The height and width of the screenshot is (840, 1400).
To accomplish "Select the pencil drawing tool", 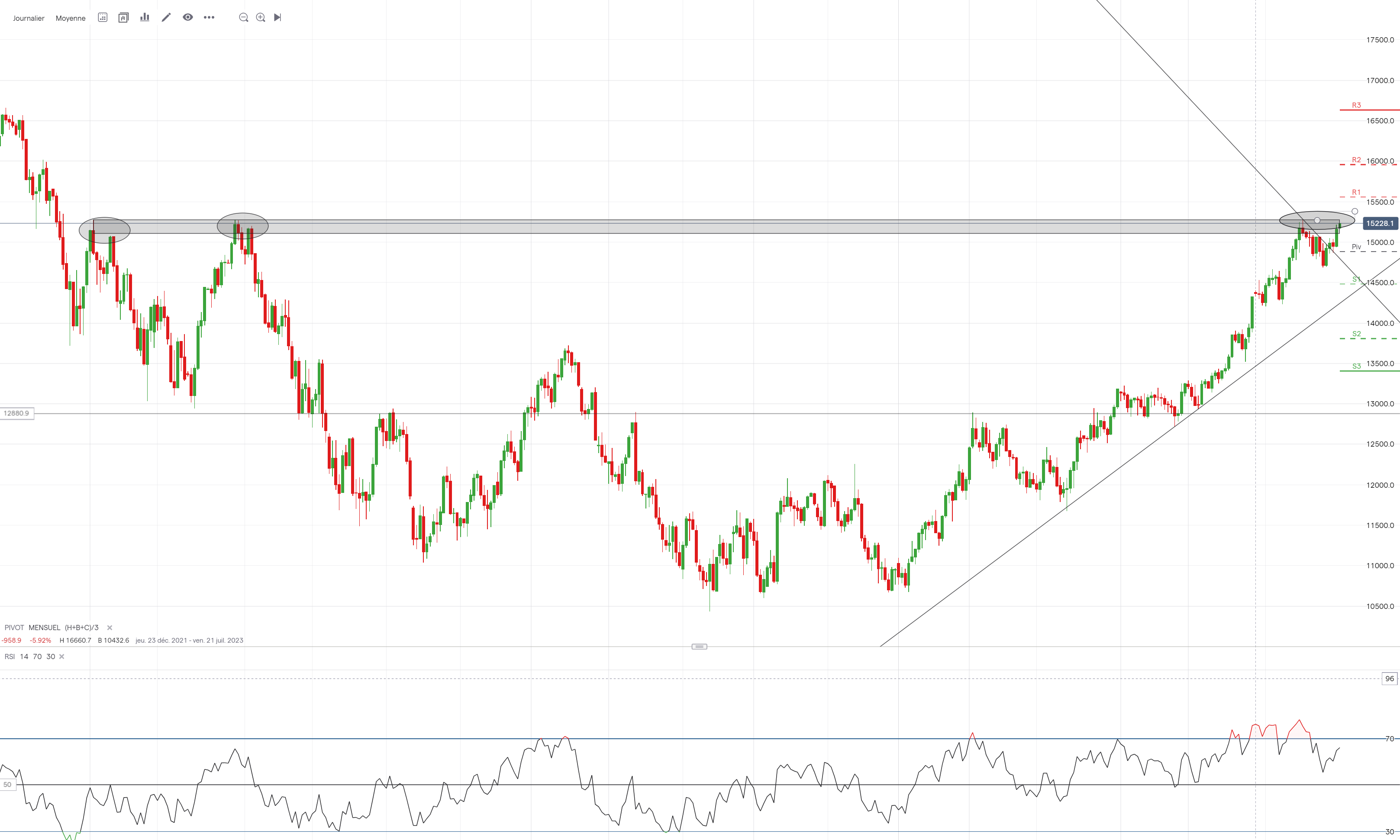I will tap(166, 18).
